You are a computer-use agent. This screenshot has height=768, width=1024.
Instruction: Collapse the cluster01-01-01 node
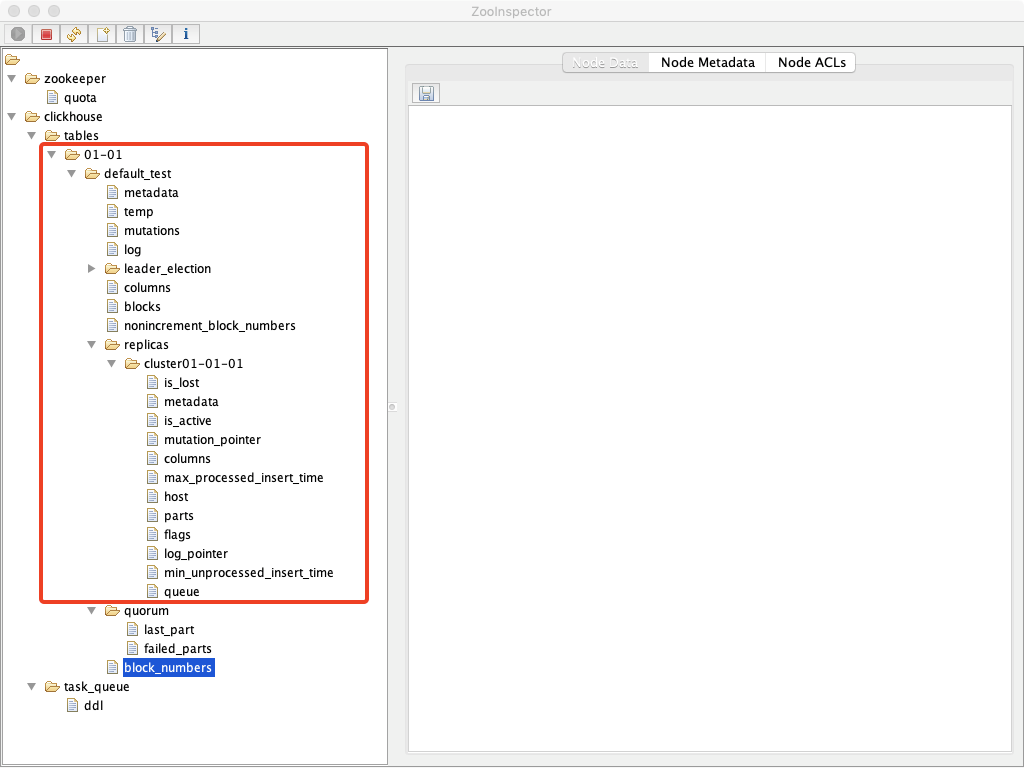tap(112, 364)
